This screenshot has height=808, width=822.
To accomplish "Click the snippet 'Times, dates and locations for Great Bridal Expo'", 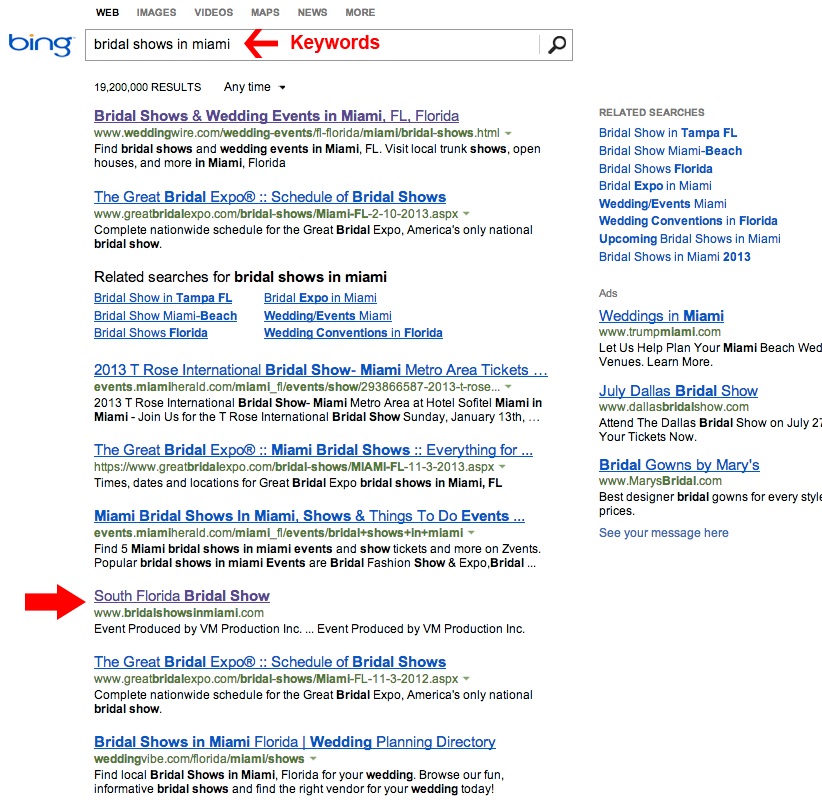I will [298, 483].
